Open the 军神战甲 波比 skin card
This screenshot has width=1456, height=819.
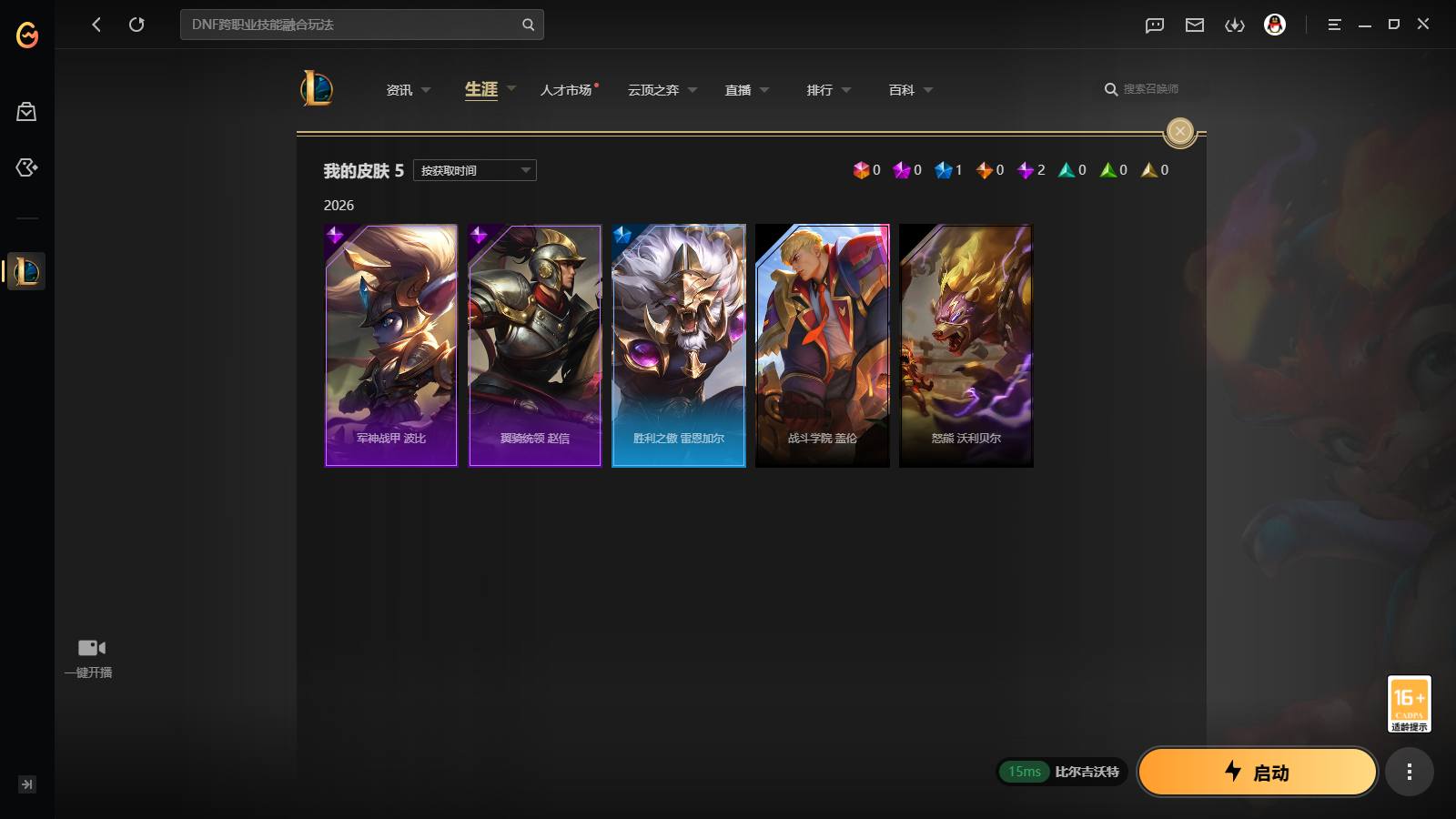point(391,346)
